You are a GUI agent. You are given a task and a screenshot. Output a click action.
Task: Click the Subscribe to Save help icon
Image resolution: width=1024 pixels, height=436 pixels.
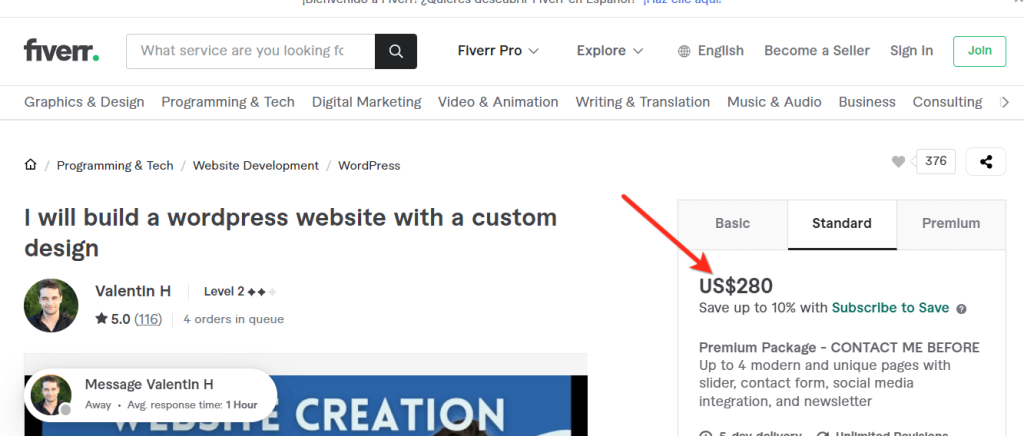tap(961, 309)
